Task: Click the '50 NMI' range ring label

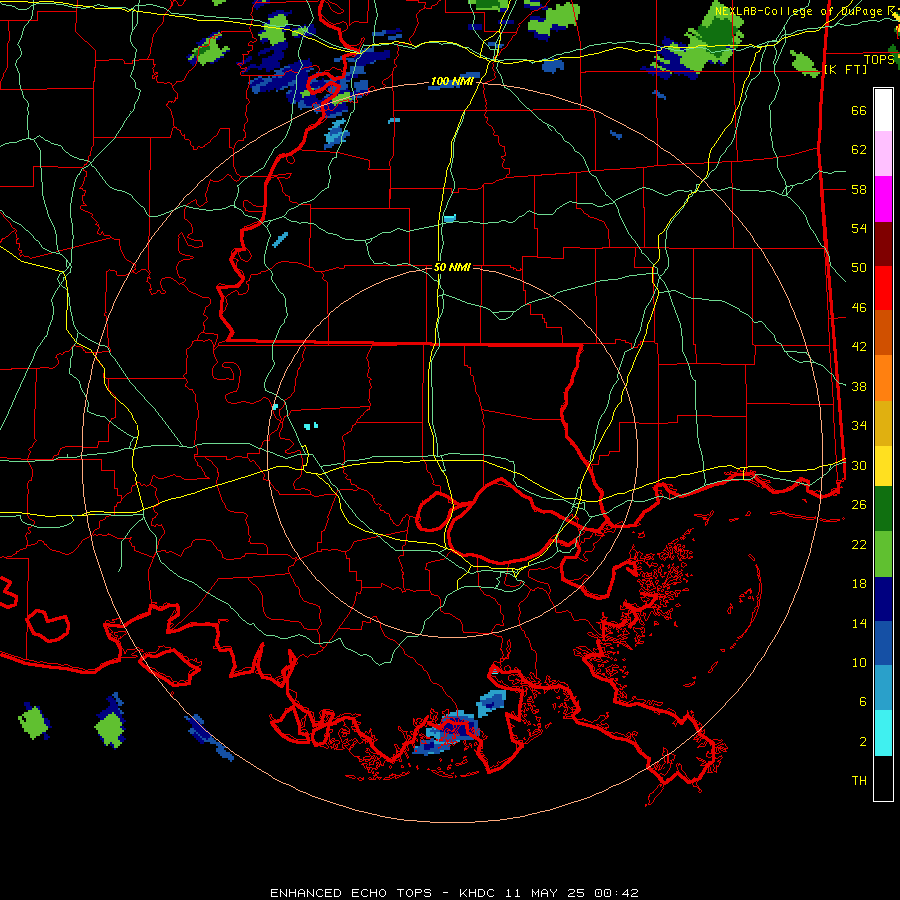Action: coord(452,267)
